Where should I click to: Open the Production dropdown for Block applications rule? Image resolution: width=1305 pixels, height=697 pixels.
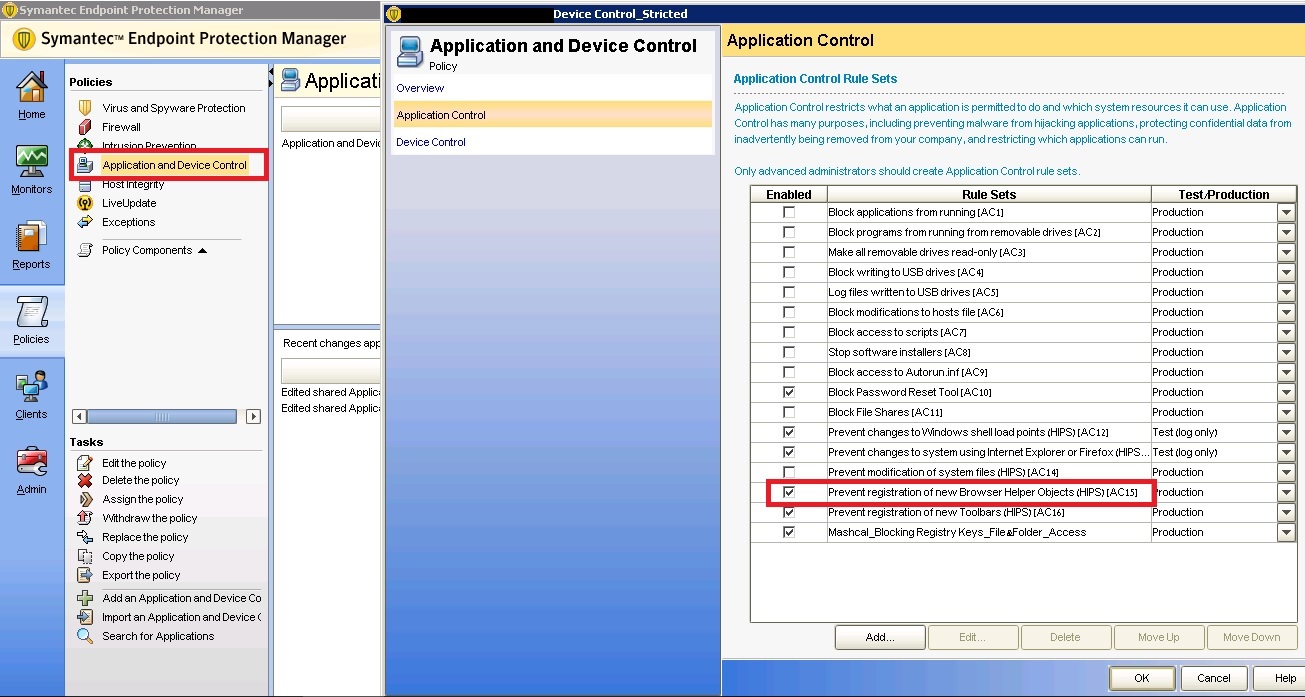click(x=1288, y=212)
